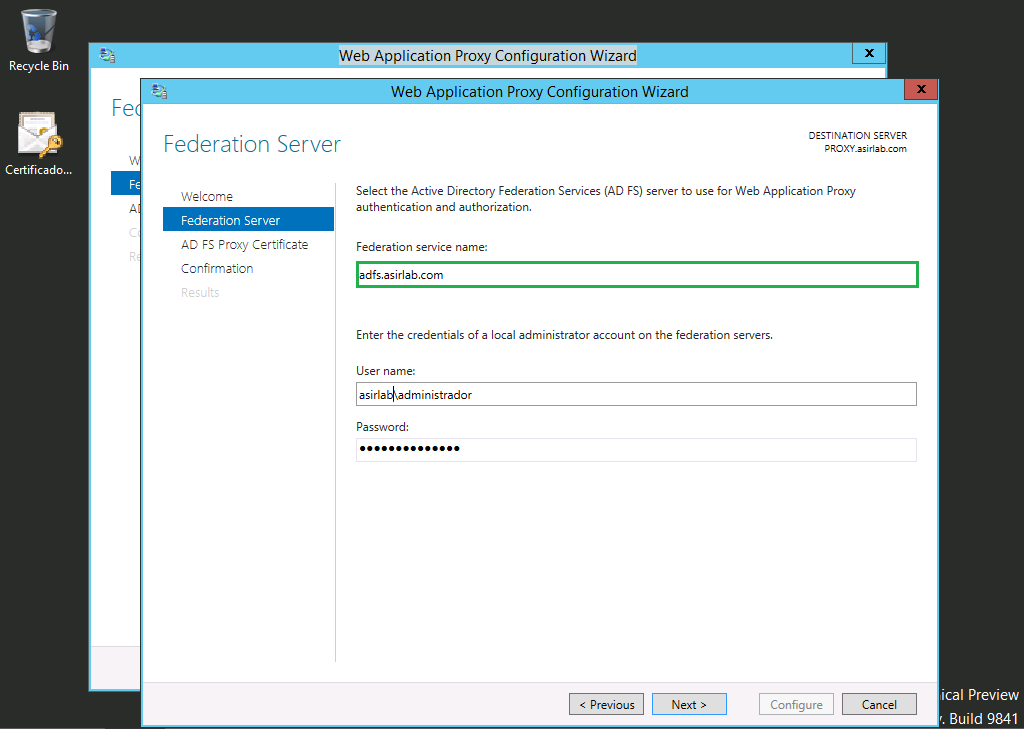
Task: Click the 'Federation service name:' label
Action: [x=422, y=247]
